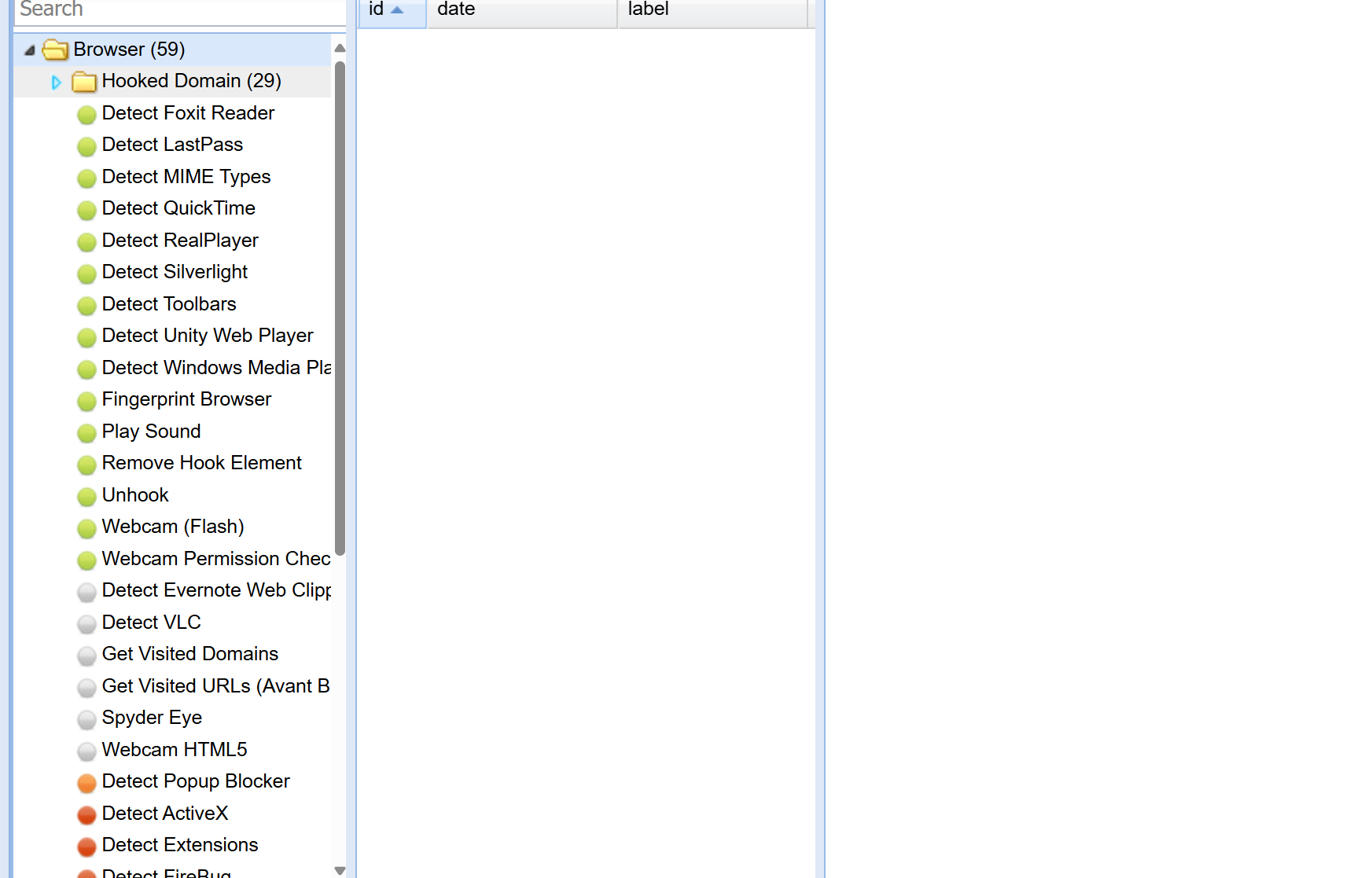Viewport: 1372px width, 878px height.
Task: Select the Unhook module
Action: (x=135, y=495)
